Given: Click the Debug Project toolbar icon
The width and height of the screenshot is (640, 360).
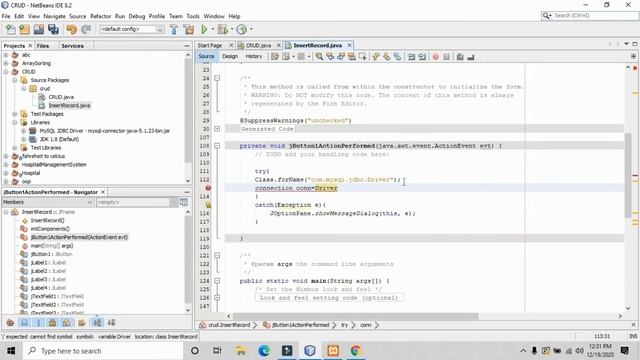Looking at the screenshot, I should (x=222, y=29).
